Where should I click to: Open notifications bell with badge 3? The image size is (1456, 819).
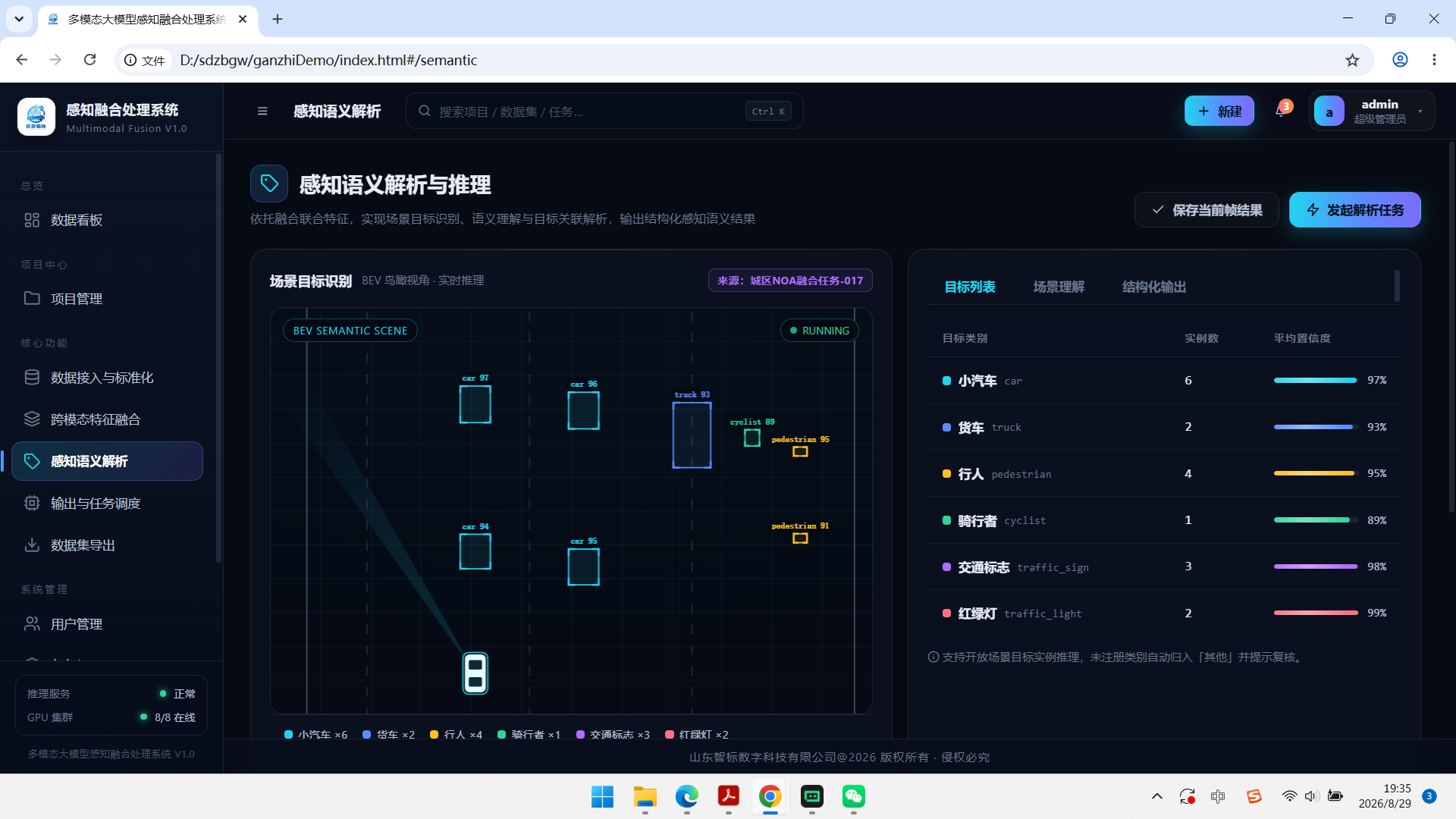pos(1281,111)
